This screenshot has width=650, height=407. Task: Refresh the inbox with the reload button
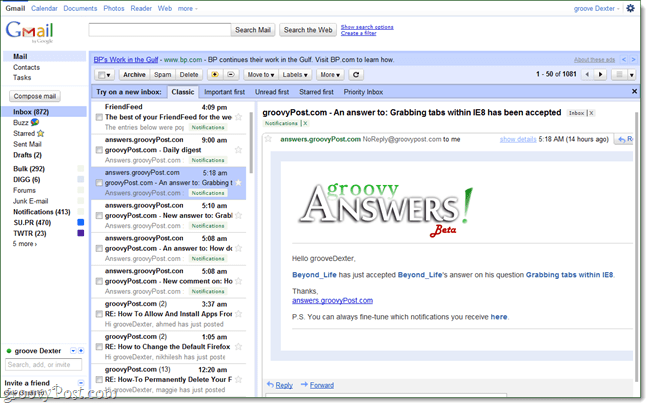tap(356, 75)
